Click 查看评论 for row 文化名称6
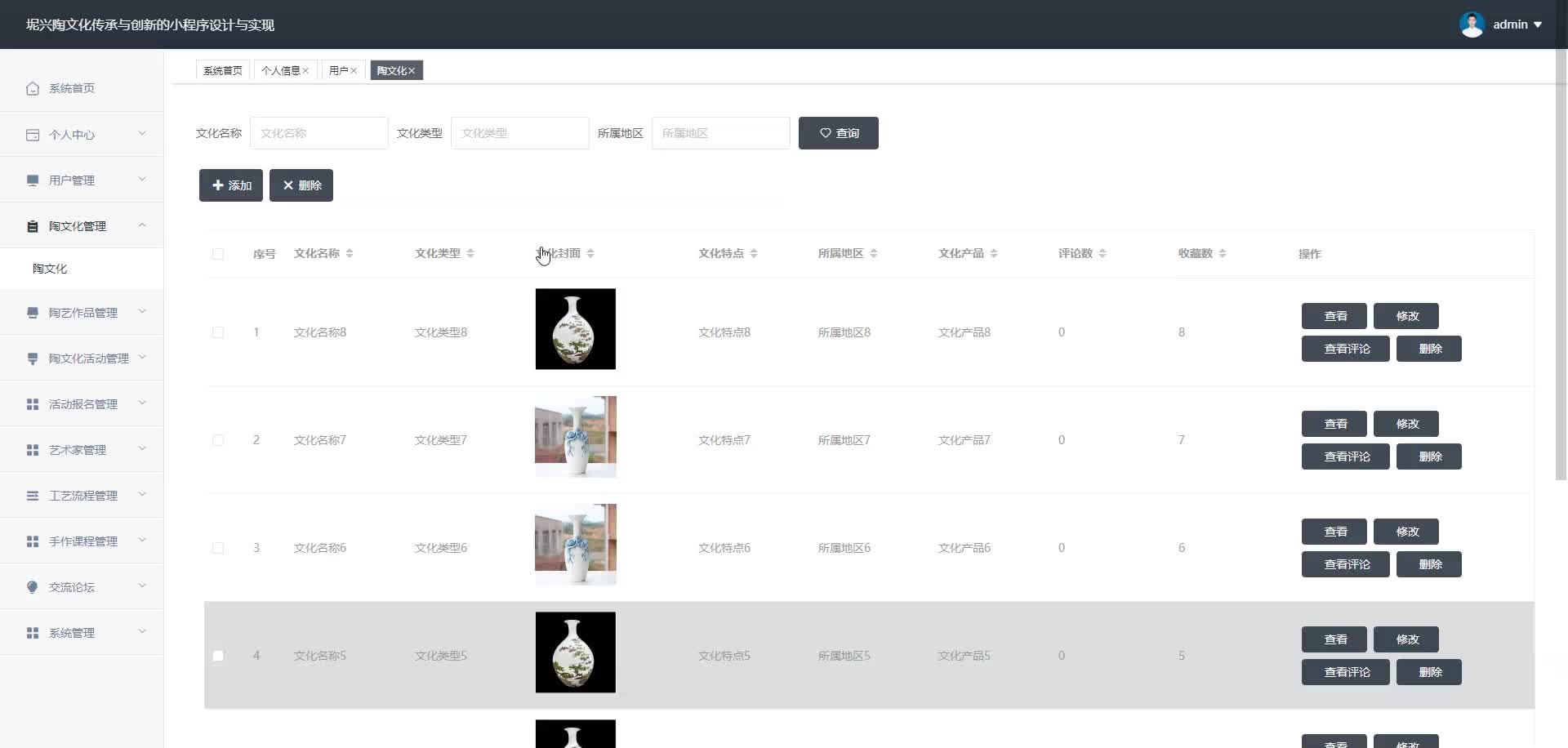 point(1346,564)
